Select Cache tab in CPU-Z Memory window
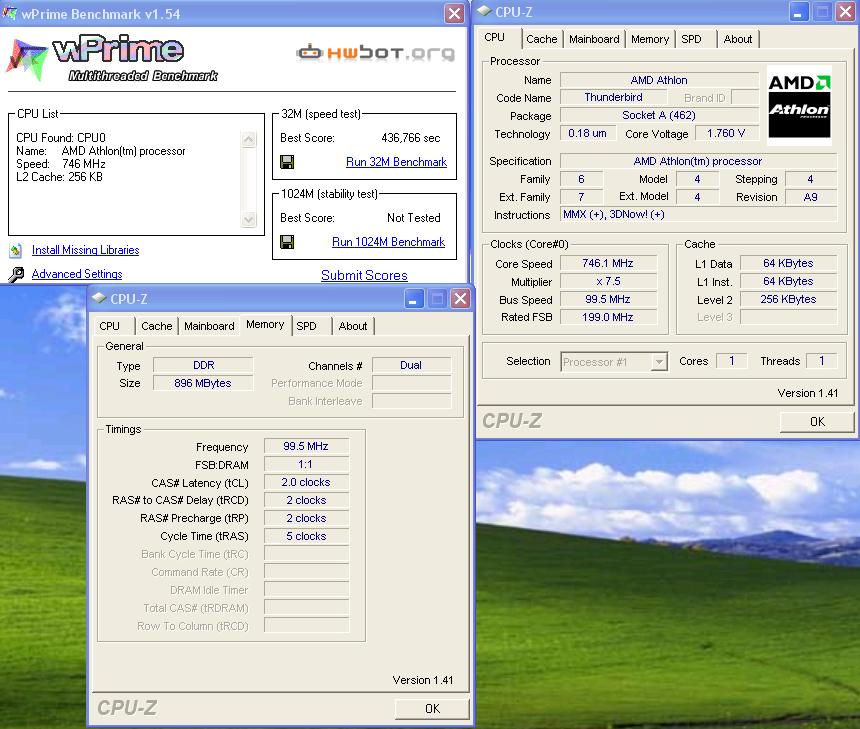860x729 pixels. tap(156, 326)
